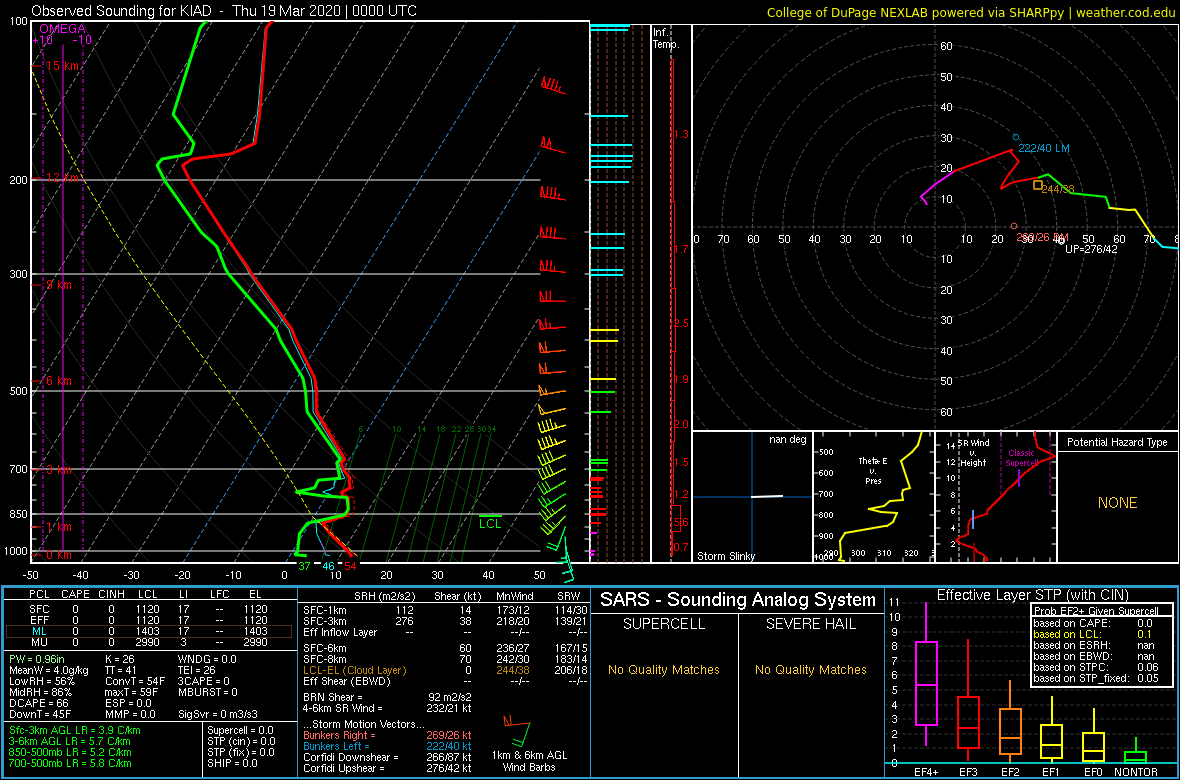Click No Quality Matches under SUPERCELL
The height and width of the screenshot is (780, 1180).
tap(663, 669)
